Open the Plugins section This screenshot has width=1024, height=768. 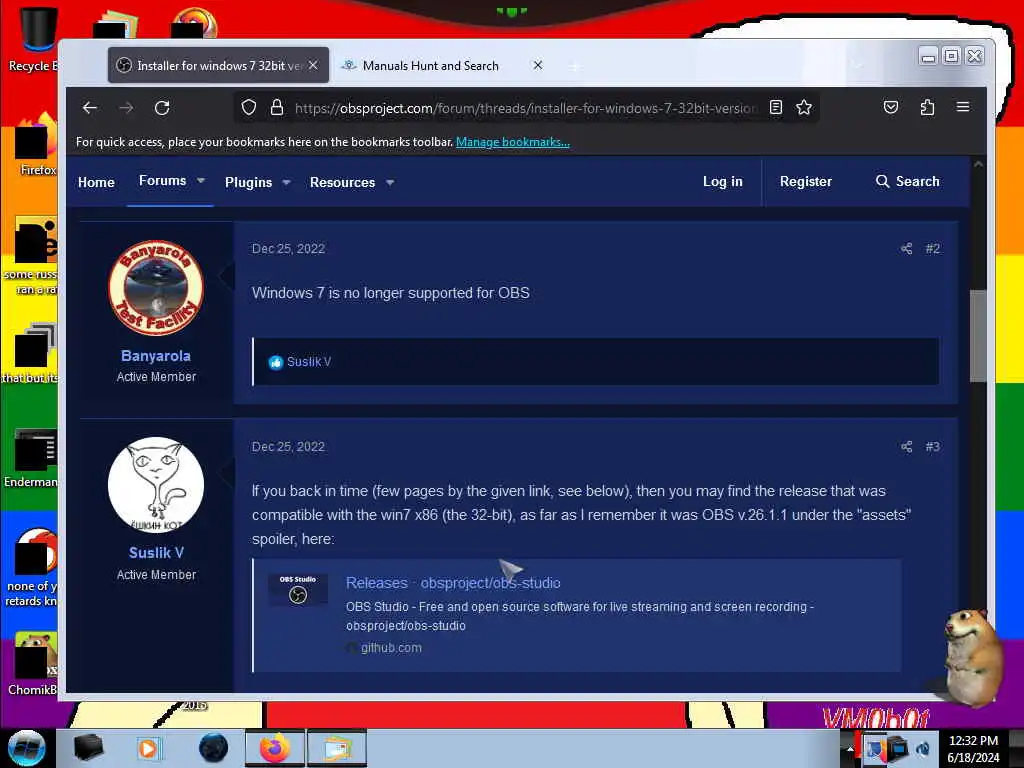pos(248,182)
